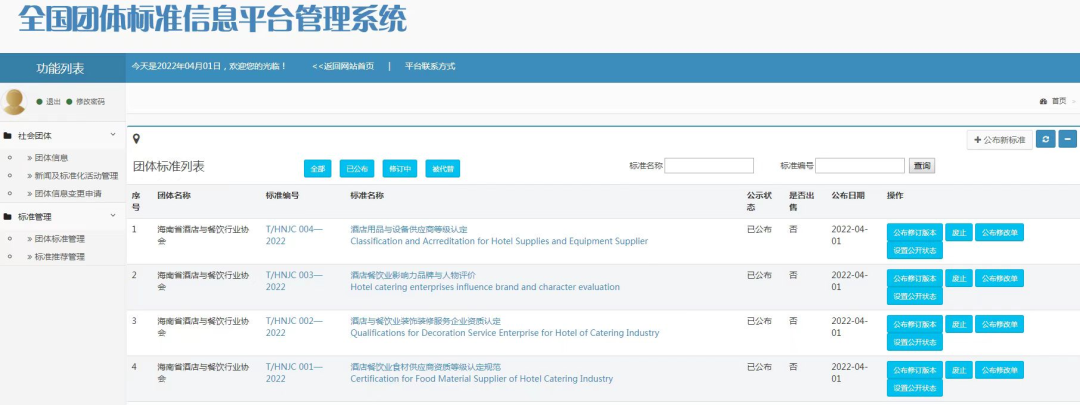Click 公布修订版本 for T/HNJC 003
This screenshot has height=405, width=1080.
pos(915,278)
